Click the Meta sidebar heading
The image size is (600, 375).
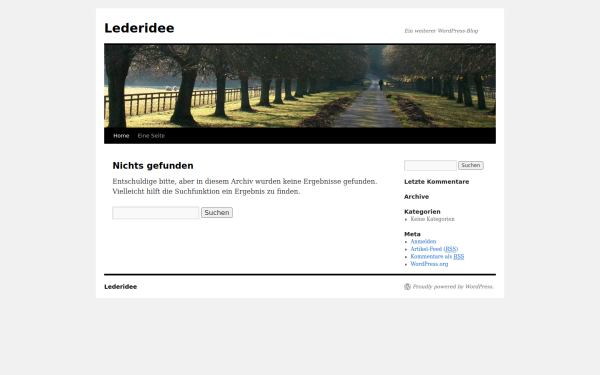point(412,234)
